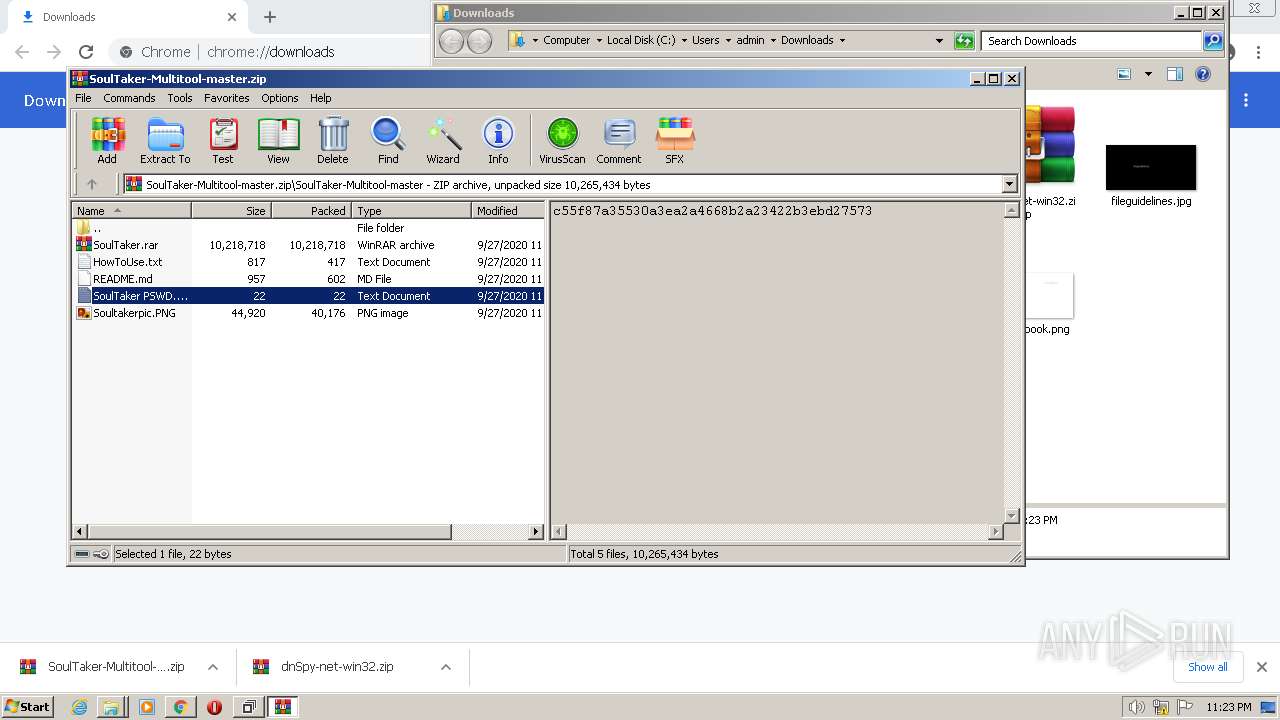Go up one level with the arrow button
This screenshot has height=720, width=1280.
coord(92,184)
